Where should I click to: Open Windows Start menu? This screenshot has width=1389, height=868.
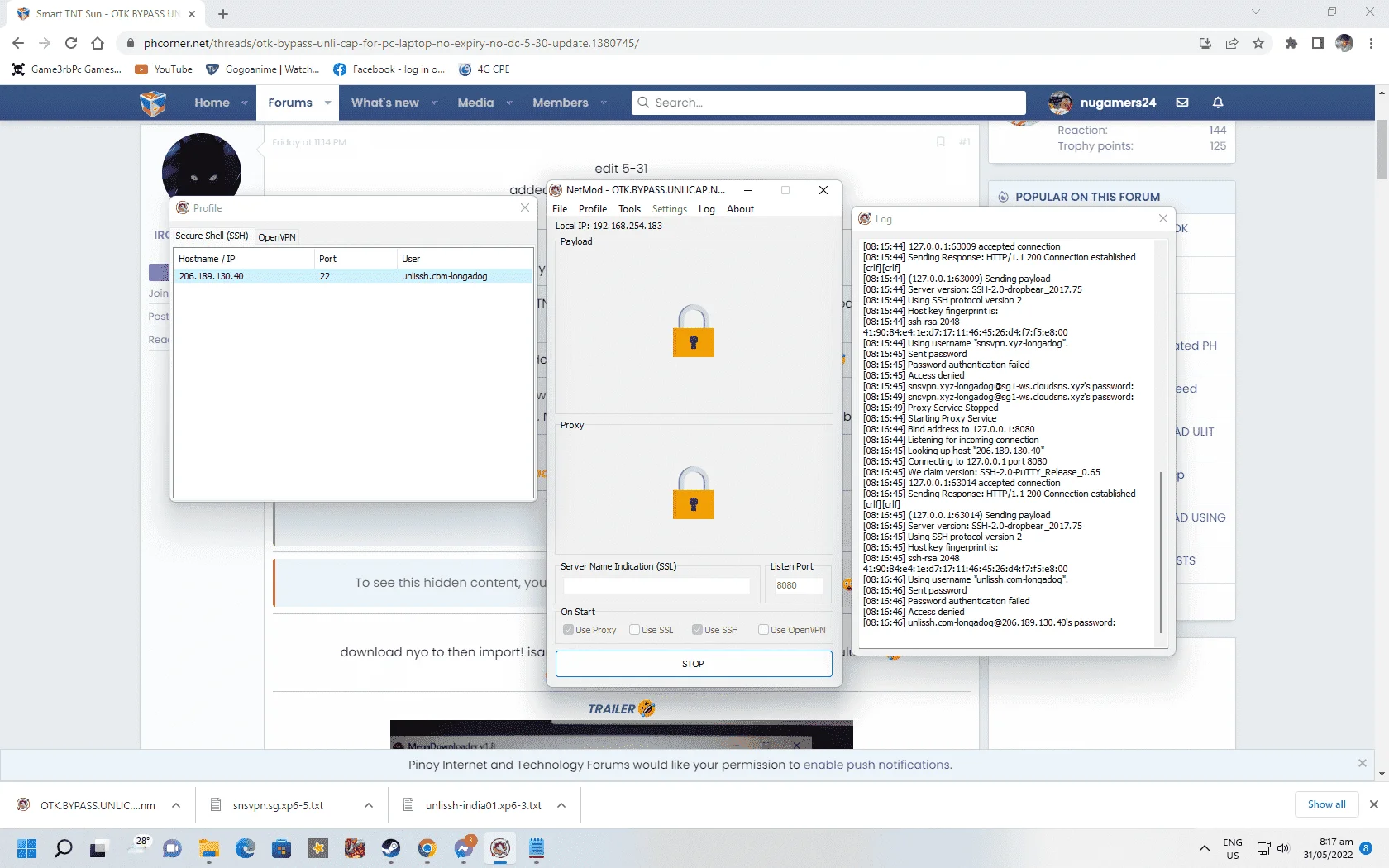[26, 848]
